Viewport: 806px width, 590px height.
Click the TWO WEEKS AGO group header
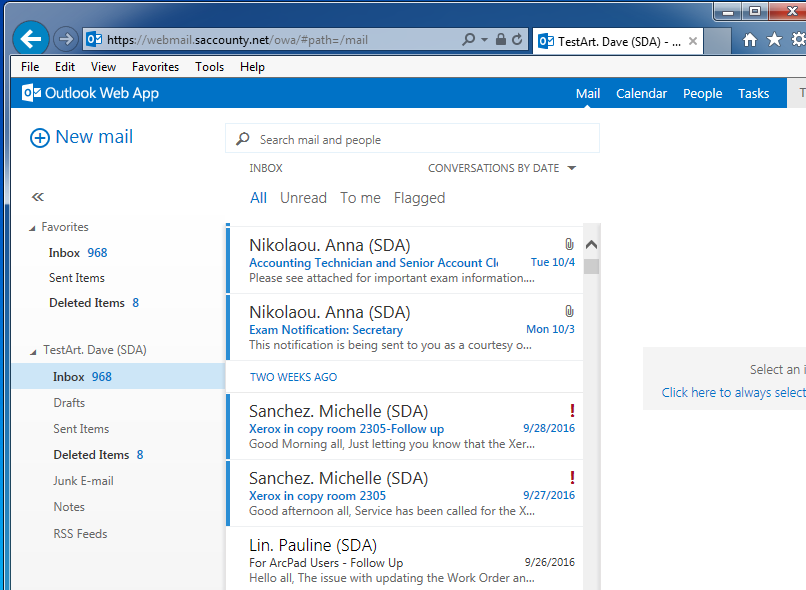point(293,377)
